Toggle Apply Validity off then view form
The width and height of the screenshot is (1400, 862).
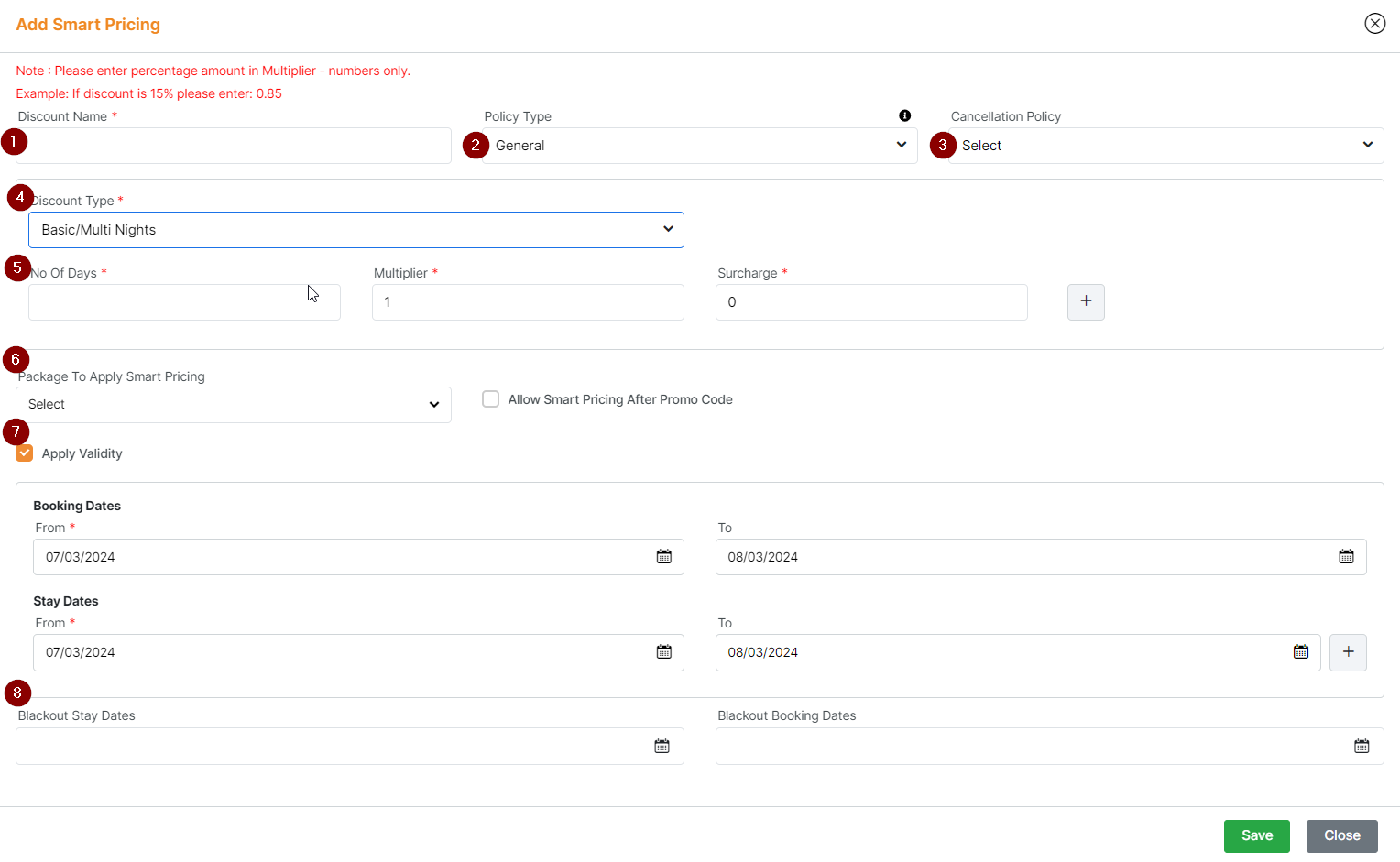24,453
